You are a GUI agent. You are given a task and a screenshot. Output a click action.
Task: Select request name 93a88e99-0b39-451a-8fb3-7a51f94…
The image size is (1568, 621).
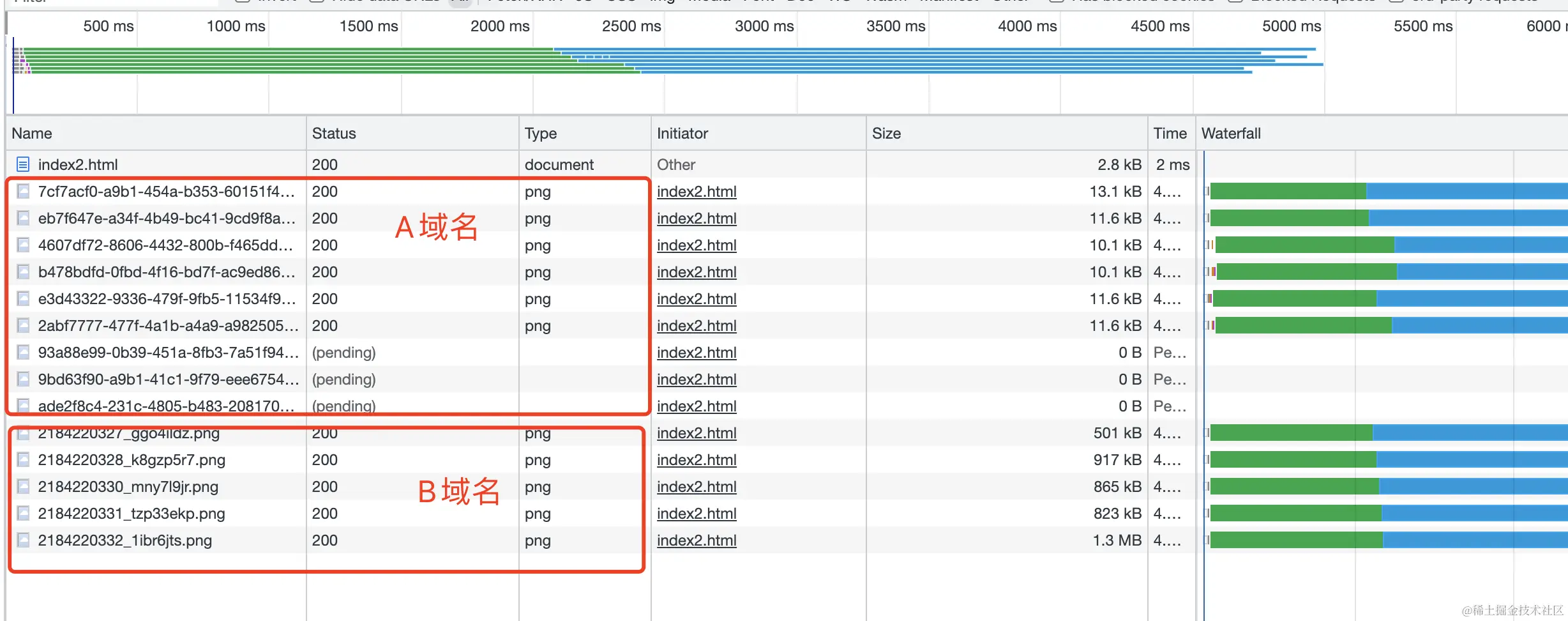168,353
